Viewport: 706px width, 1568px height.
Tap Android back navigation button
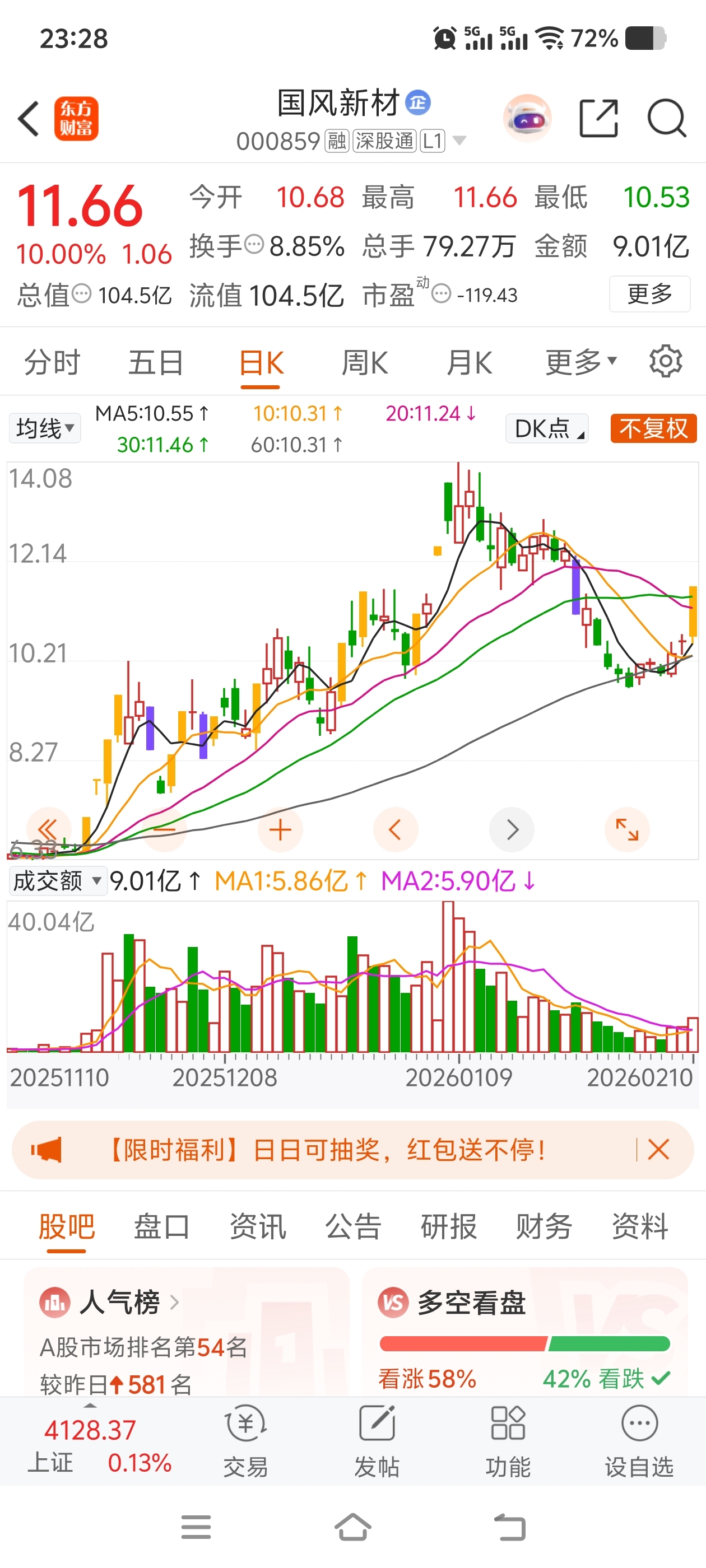(509, 1527)
